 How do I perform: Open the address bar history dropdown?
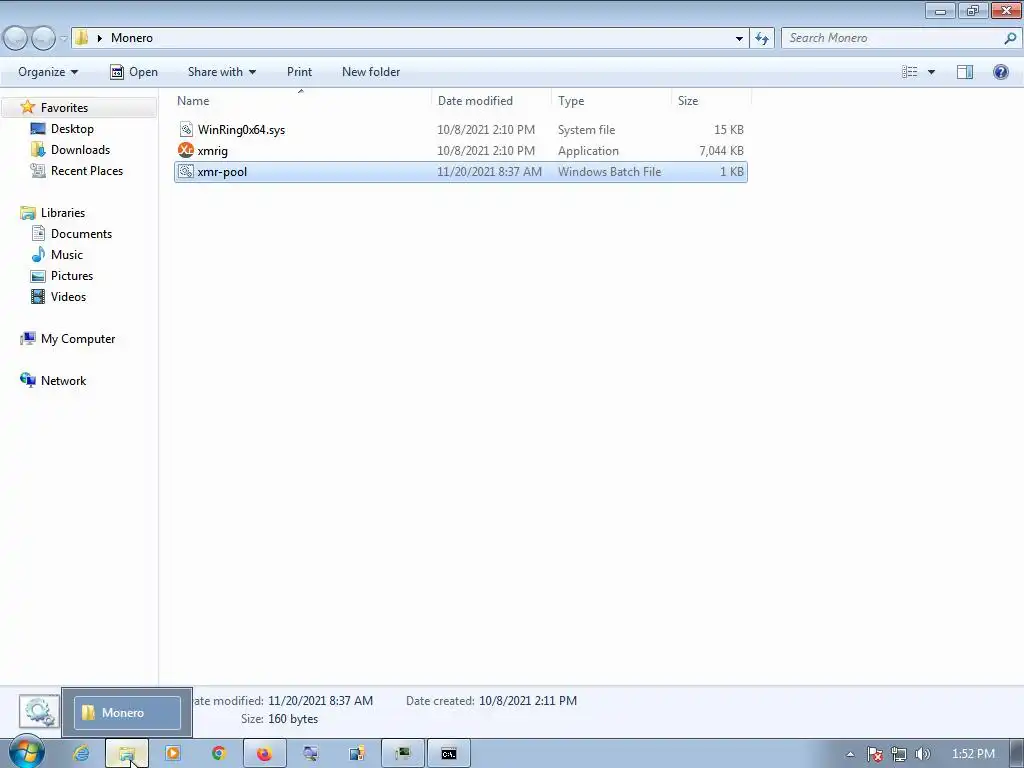(x=739, y=39)
